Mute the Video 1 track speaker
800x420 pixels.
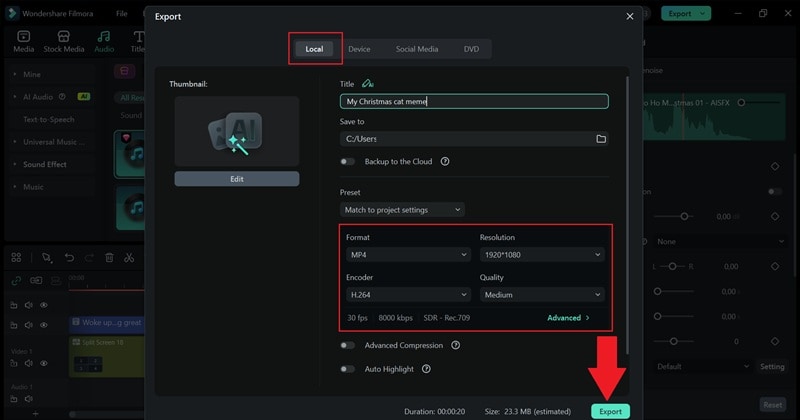click(x=29, y=363)
